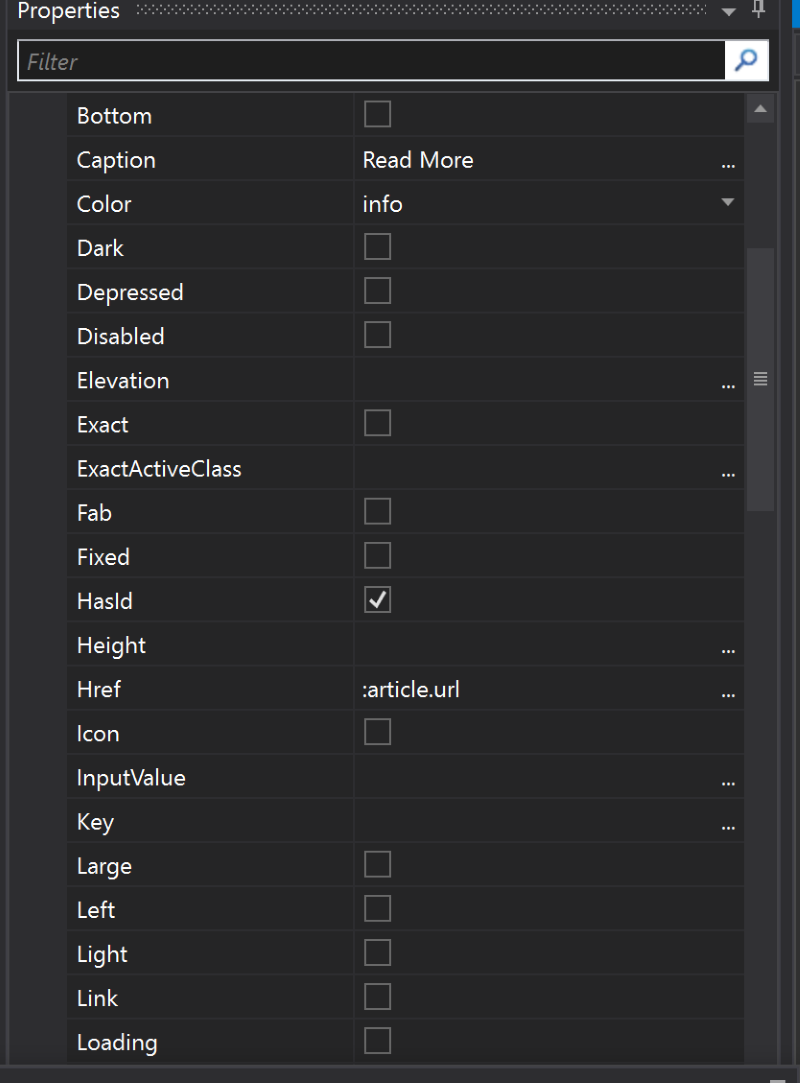Click the search icon in Filter box
Viewport: 800px width, 1083px height.
(x=746, y=61)
